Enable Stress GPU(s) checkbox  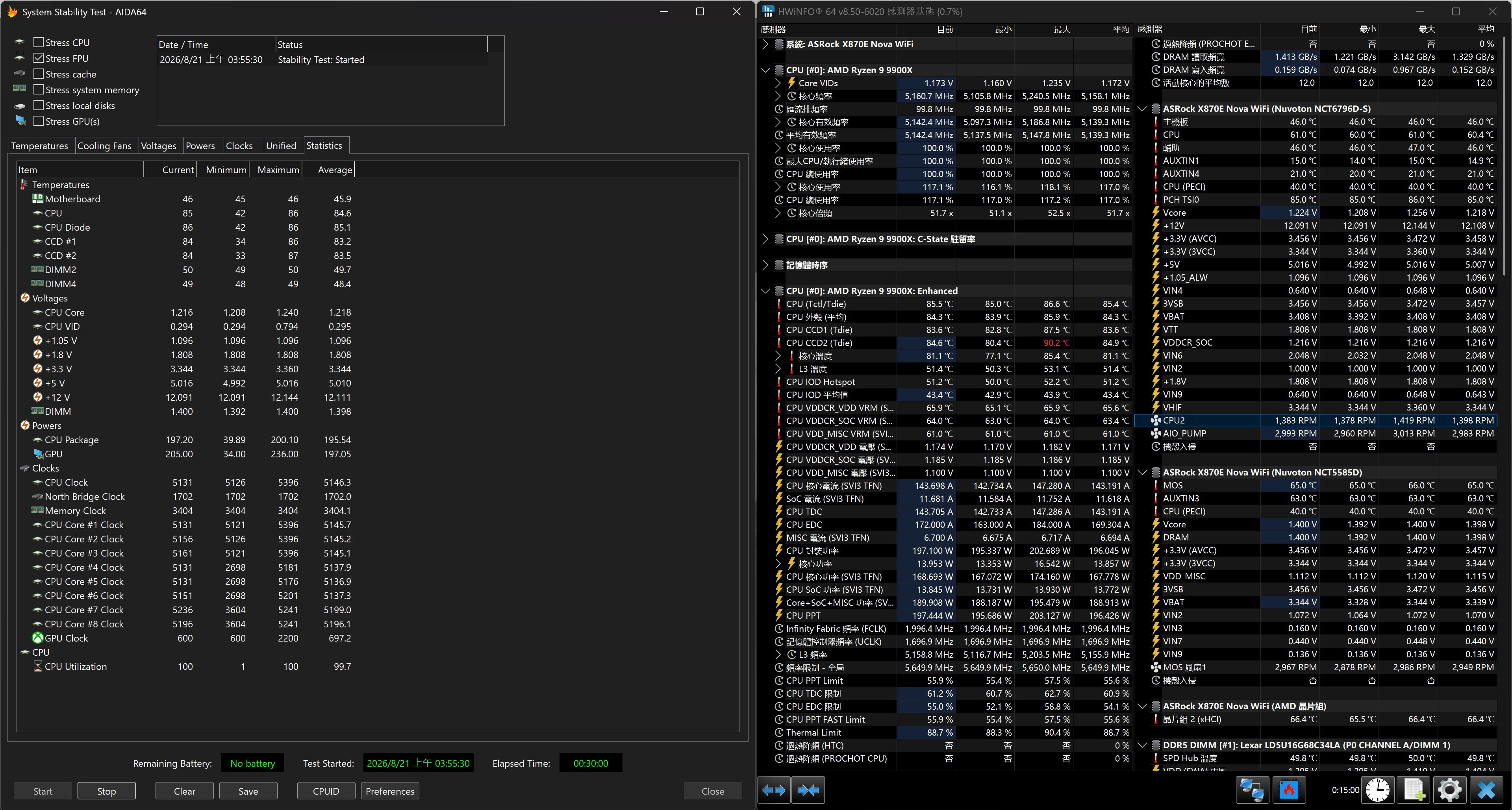tap(39, 121)
